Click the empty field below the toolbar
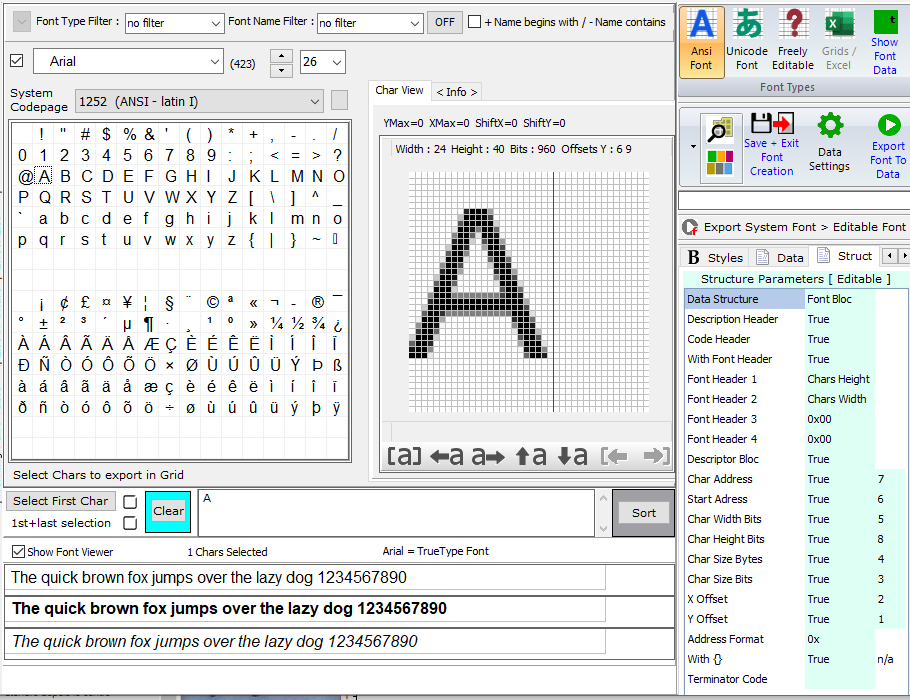Image resolution: width=910 pixels, height=700 pixels. (x=794, y=201)
